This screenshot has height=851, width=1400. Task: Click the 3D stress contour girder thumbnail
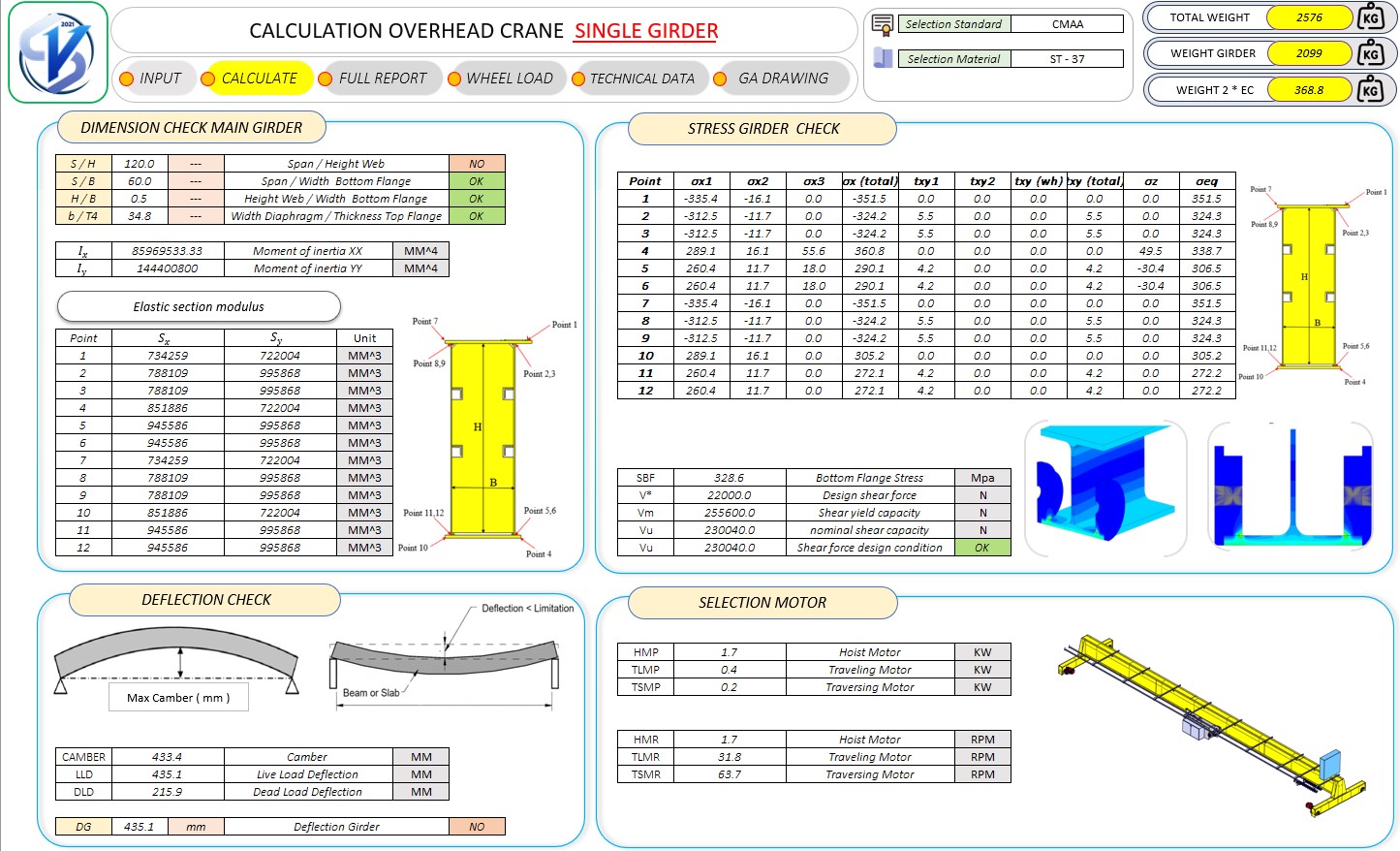[x=1105, y=489]
